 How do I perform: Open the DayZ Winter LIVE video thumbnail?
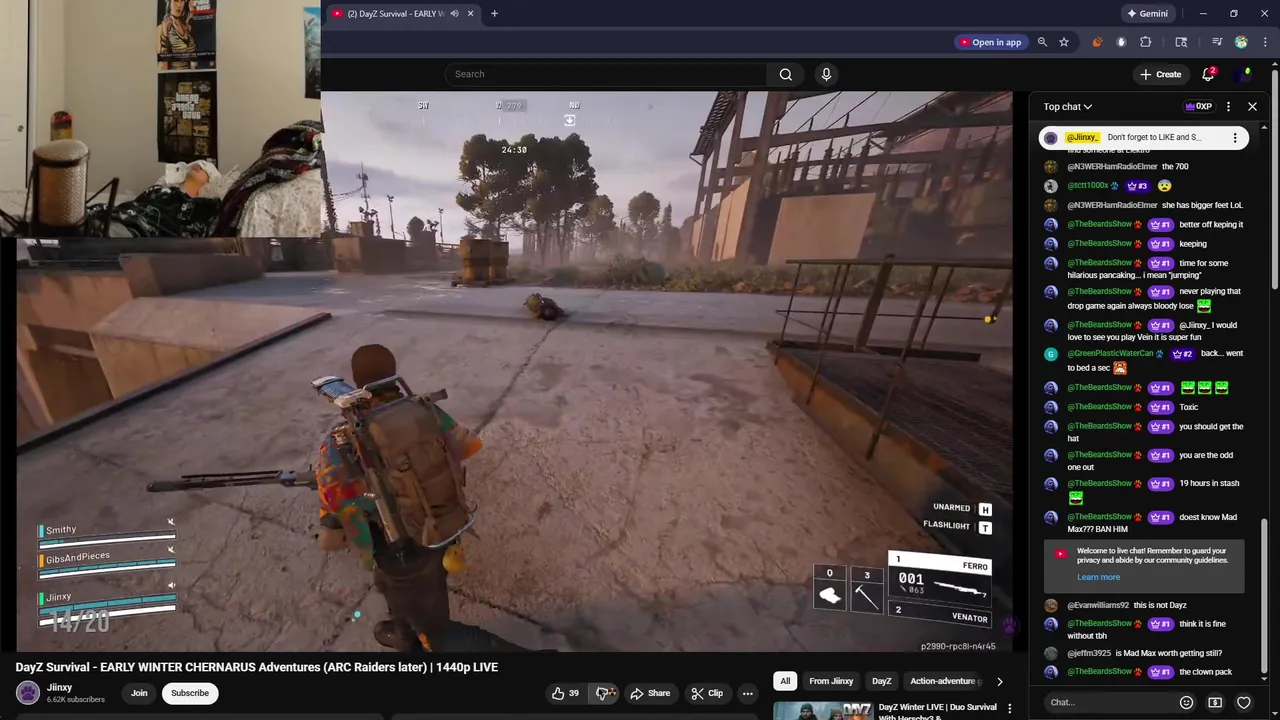click(x=822, y=710)
